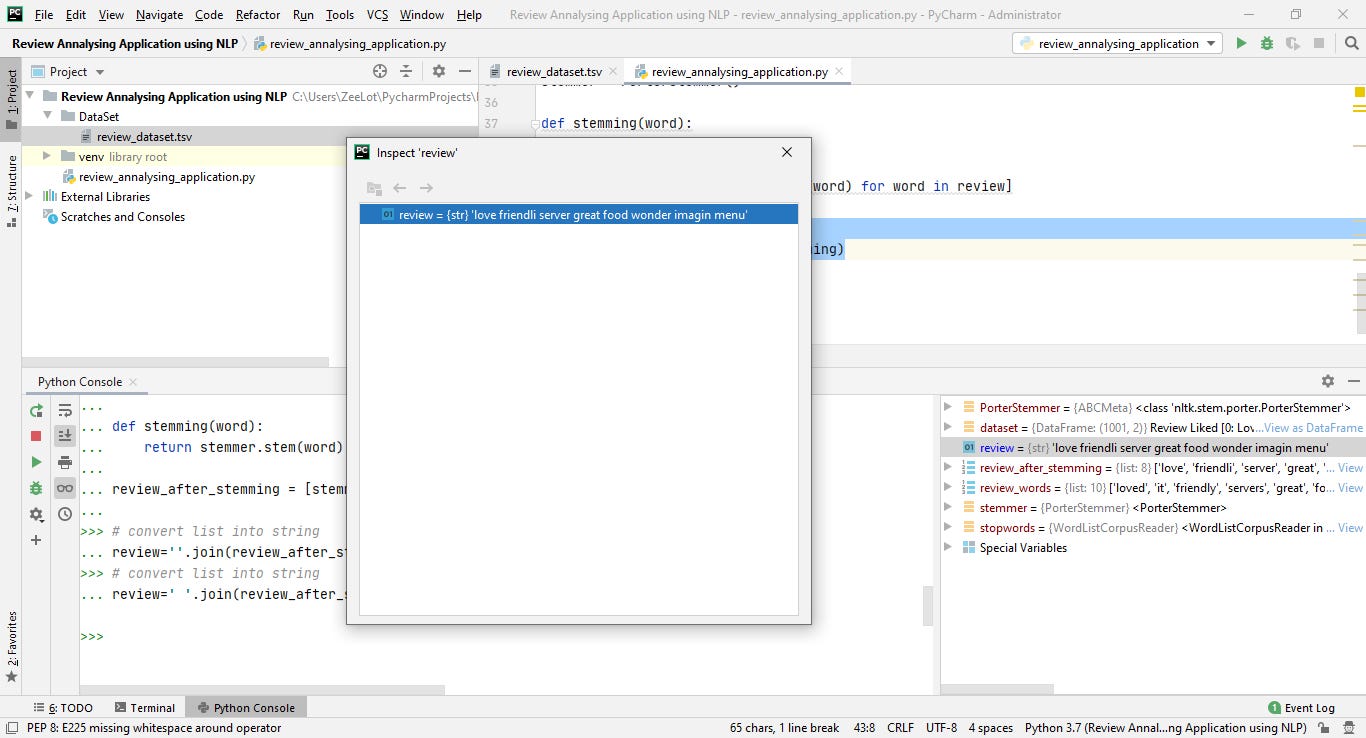Toggle scroll to end in console output
The width and height of the screenshot is (1366, 738).
click(x=64, y=435)
